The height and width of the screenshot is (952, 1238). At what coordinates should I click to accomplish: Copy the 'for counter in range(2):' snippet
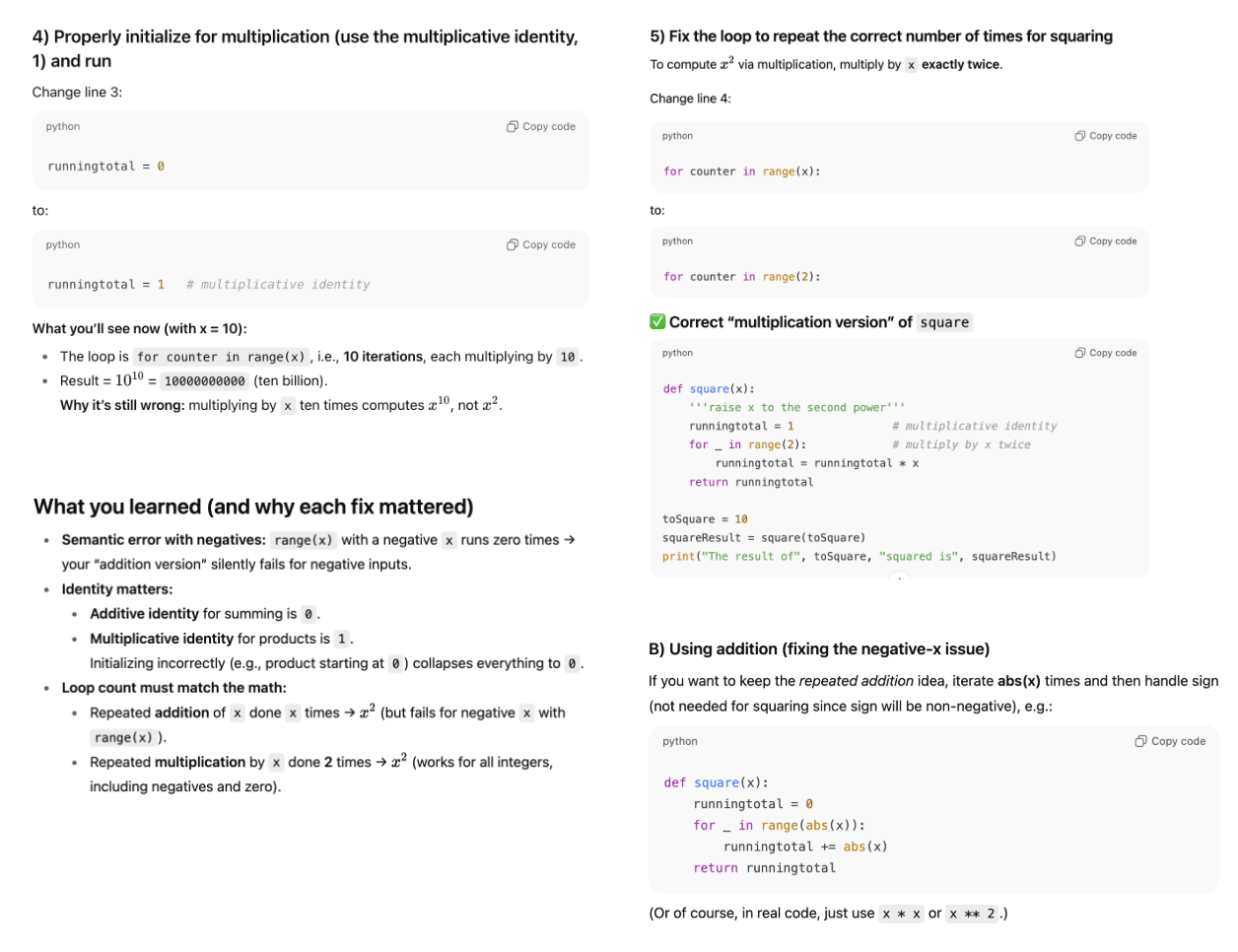pos(1105,241)
